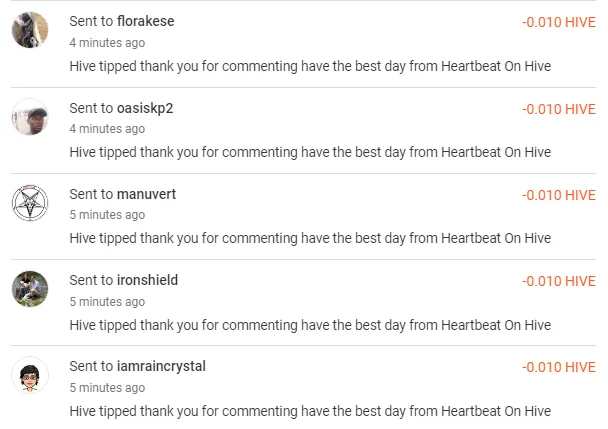Select the memo text on ironshield's transfer

click(310, 325)
